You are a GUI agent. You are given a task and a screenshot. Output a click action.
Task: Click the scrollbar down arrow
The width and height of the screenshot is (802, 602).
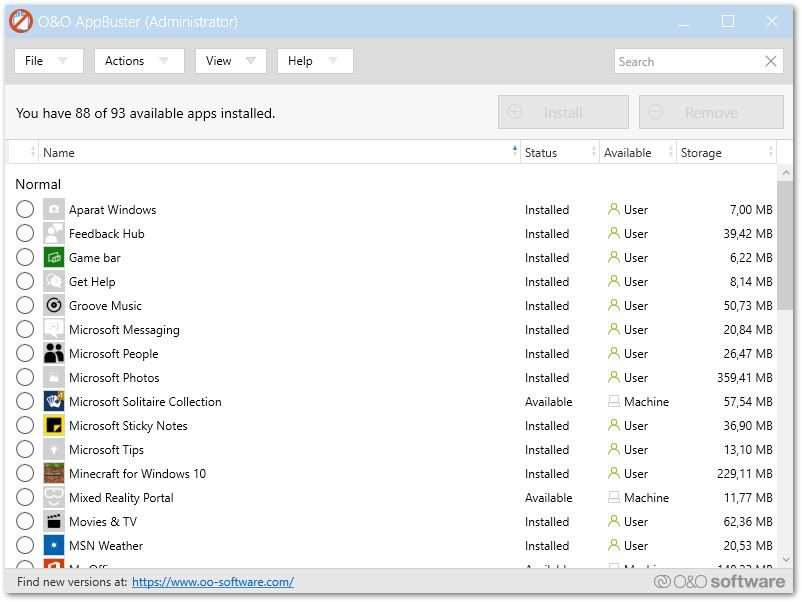click(786, 560)
